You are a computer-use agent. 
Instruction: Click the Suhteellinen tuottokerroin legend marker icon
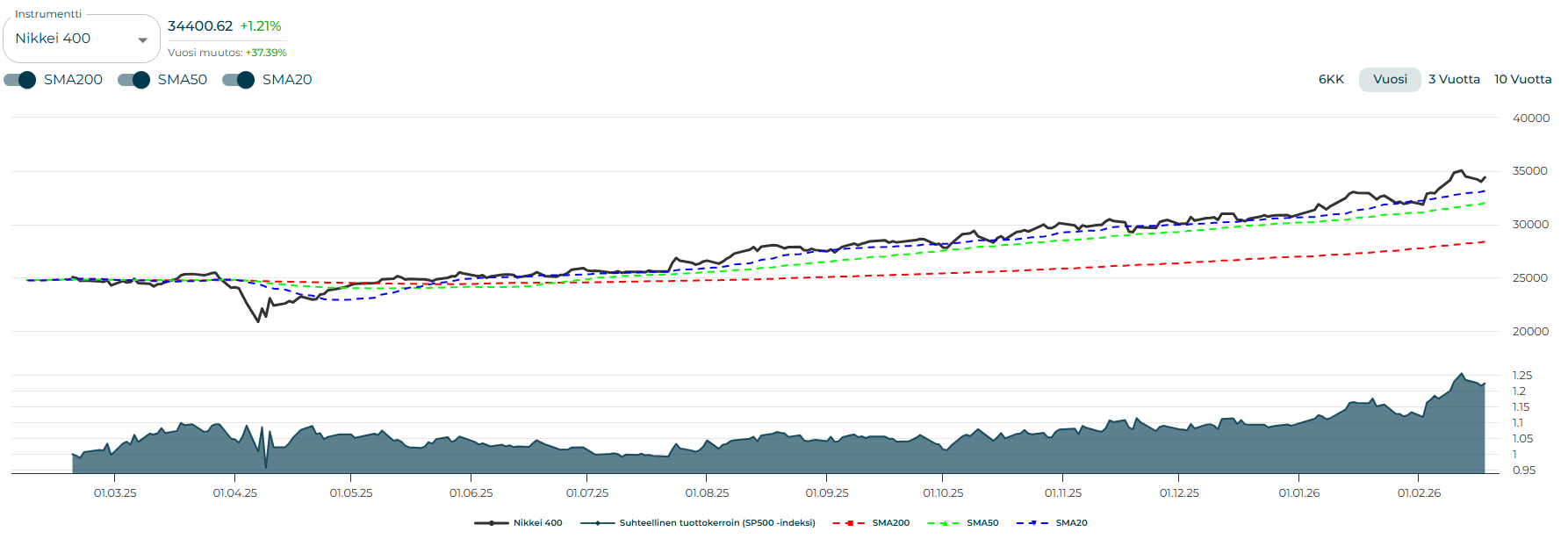pos(597,523)
